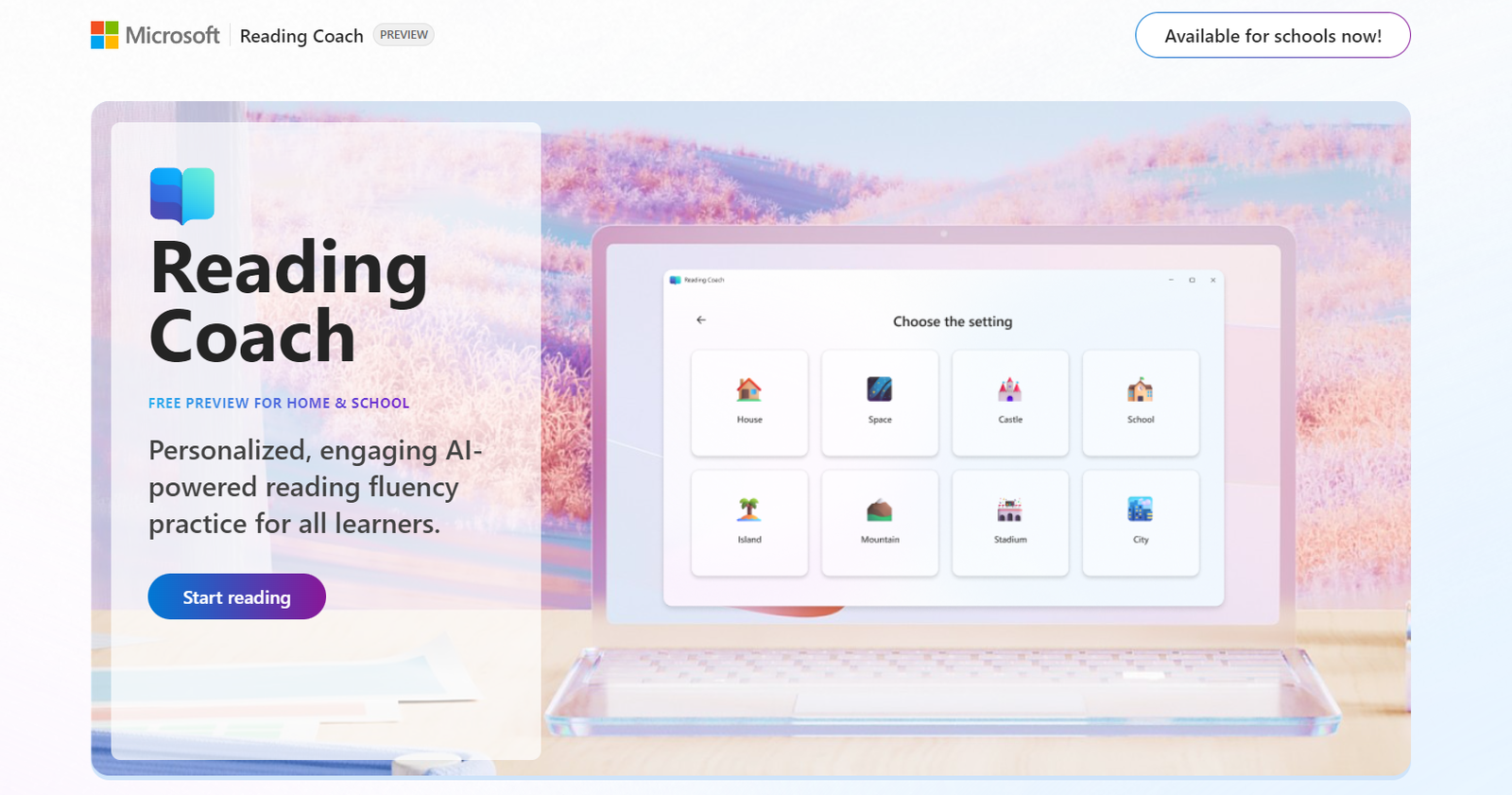Viewport: 1512px width, 795px height.
Task: Click 'Choose the setting' heading text
Action: pyautogui.click(x=953, y=321)
